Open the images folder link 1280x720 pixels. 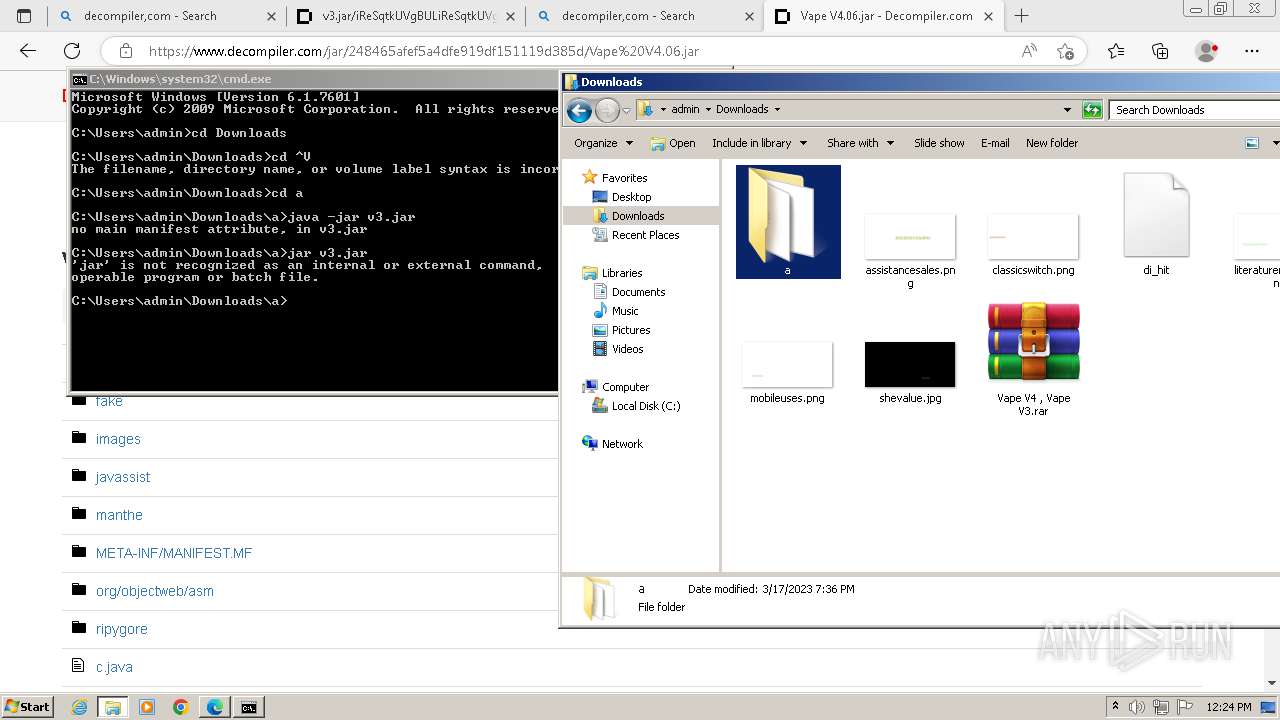tap(118, 439)
